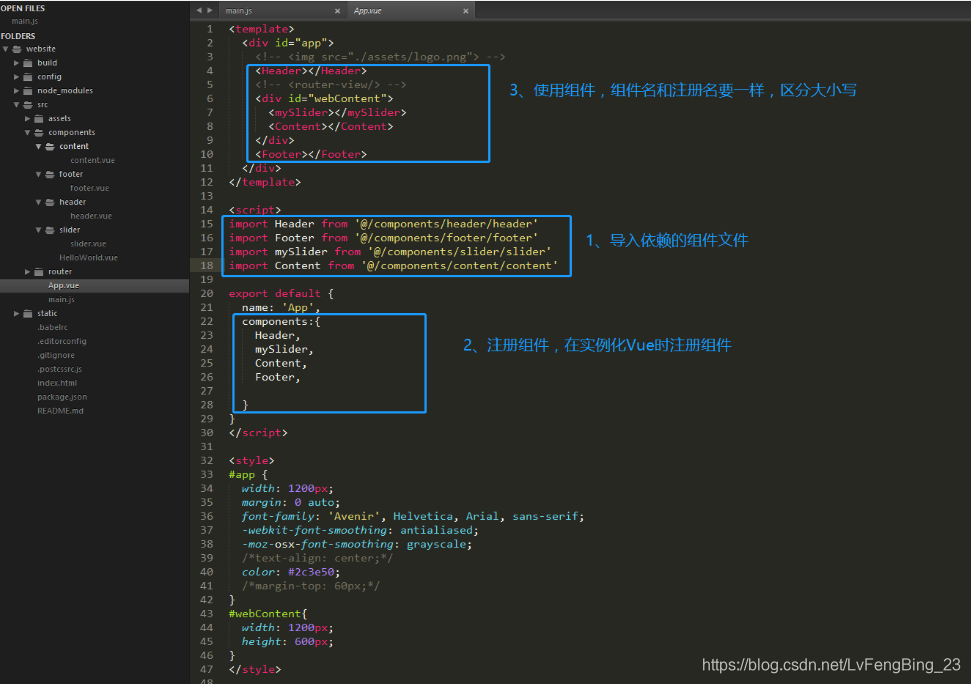Click the components folder icon
The height and width of the screenshot is (684, 971).
(x=39, y=132)
